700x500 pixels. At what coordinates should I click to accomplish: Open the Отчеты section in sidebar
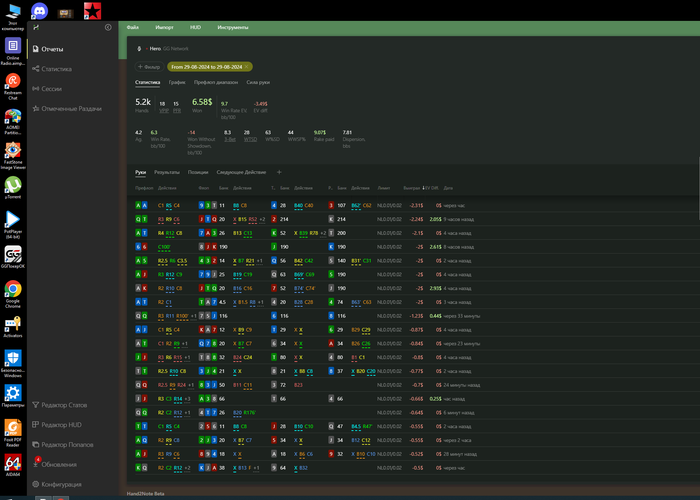coord(48,49)
